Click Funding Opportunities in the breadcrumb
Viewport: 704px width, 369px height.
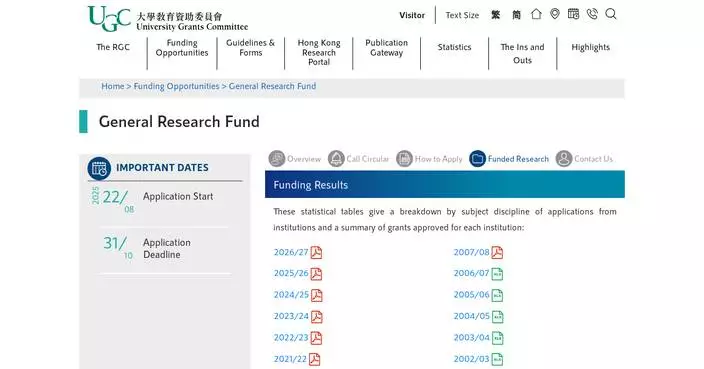(x=176, y=86)
